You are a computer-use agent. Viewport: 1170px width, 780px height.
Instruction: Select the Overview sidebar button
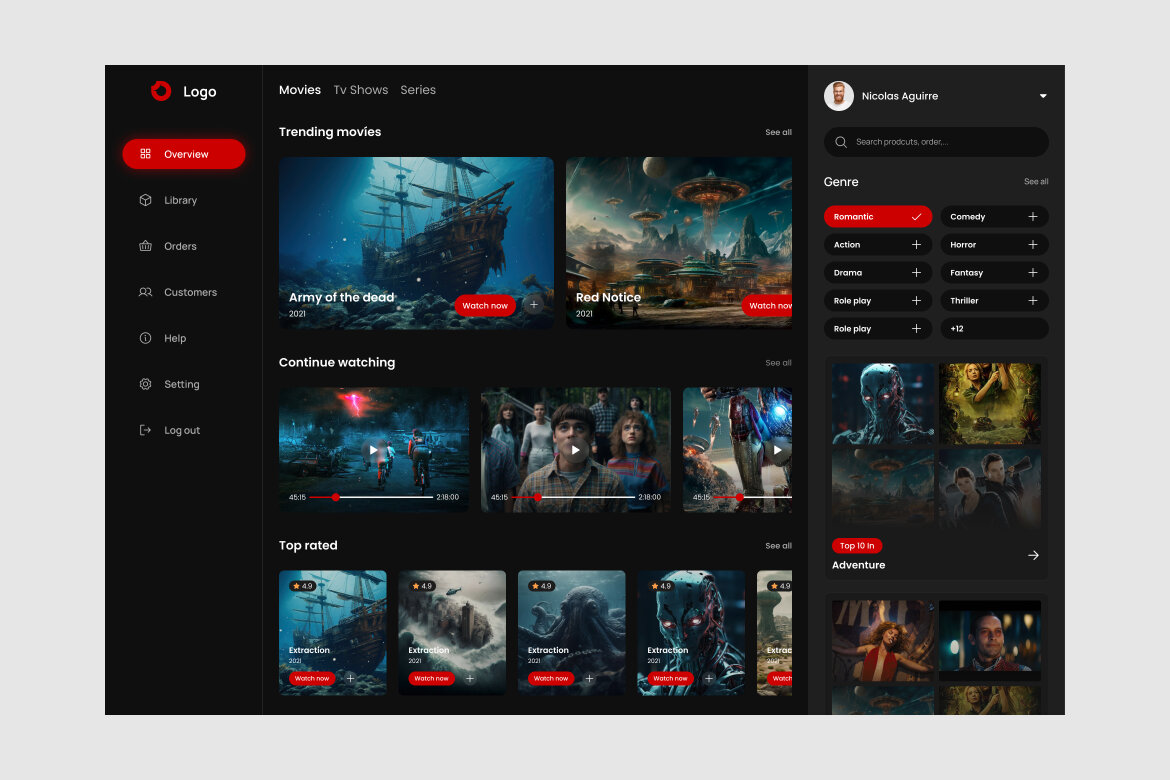pyautogui.click(x=184, y=154)
